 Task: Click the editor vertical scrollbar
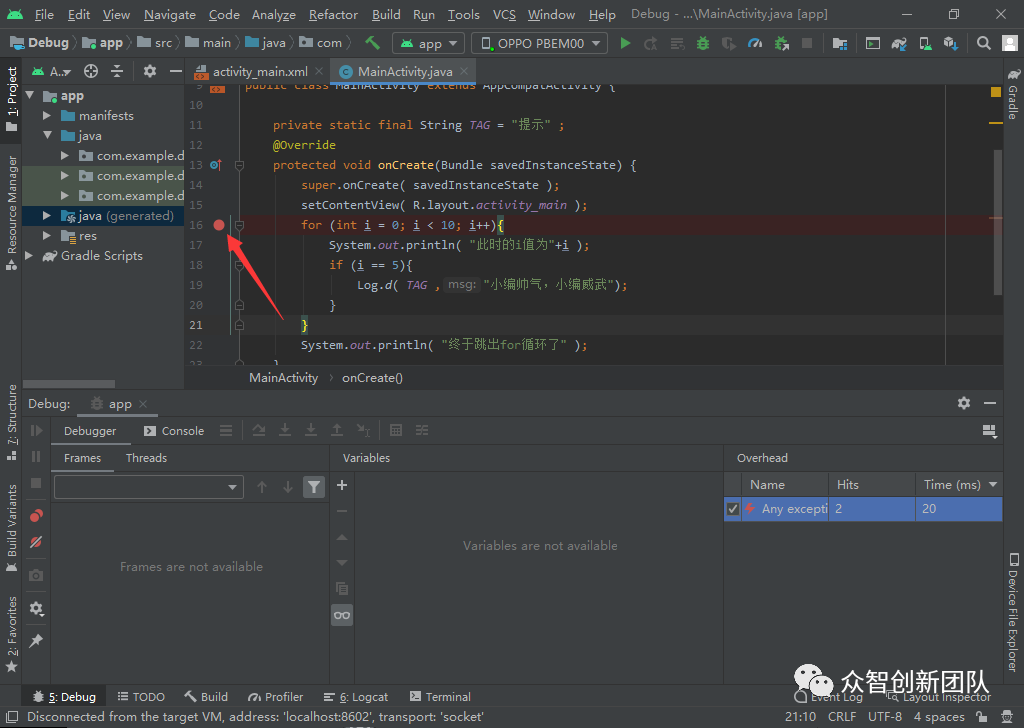click(x=997, y=222)
